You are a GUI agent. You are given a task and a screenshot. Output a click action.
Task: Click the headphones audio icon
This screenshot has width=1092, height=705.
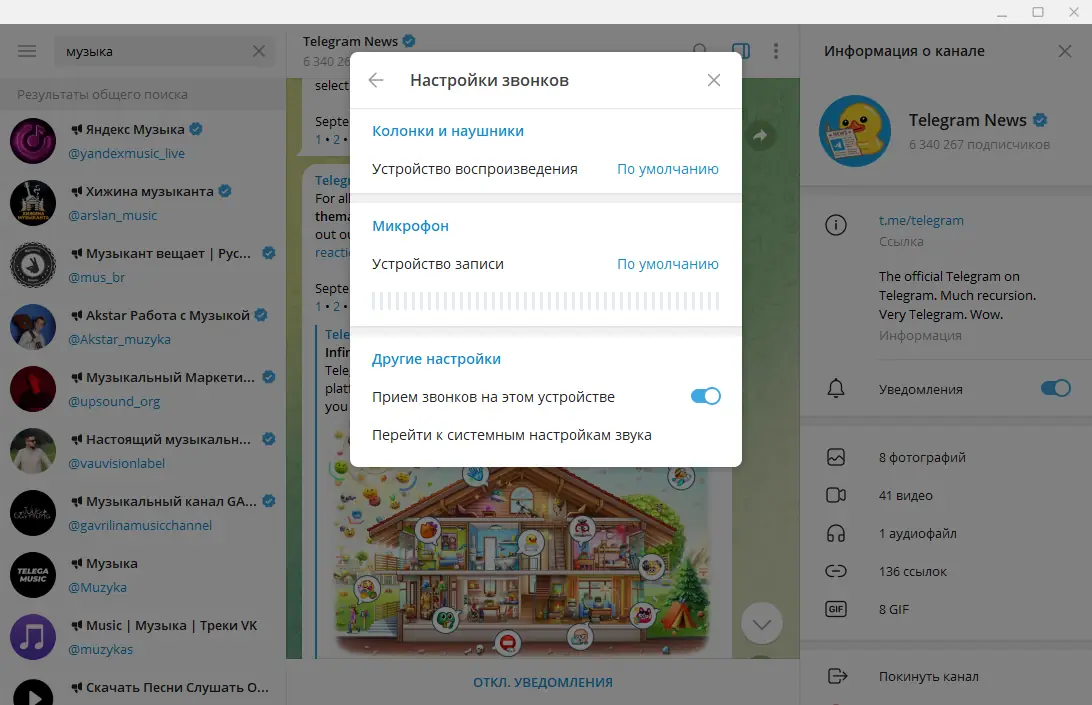(836, 534)
